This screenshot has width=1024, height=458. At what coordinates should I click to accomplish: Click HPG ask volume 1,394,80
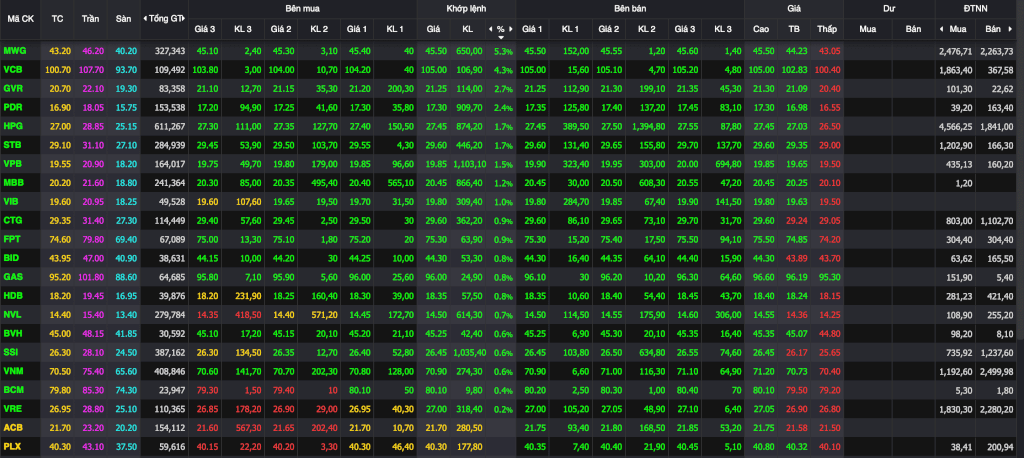tap(648, 126)
